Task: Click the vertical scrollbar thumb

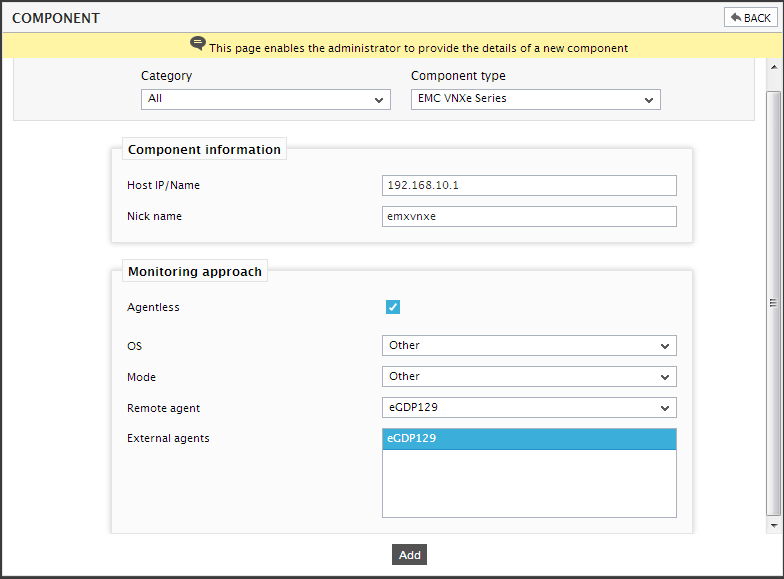Action: point(774,302)
